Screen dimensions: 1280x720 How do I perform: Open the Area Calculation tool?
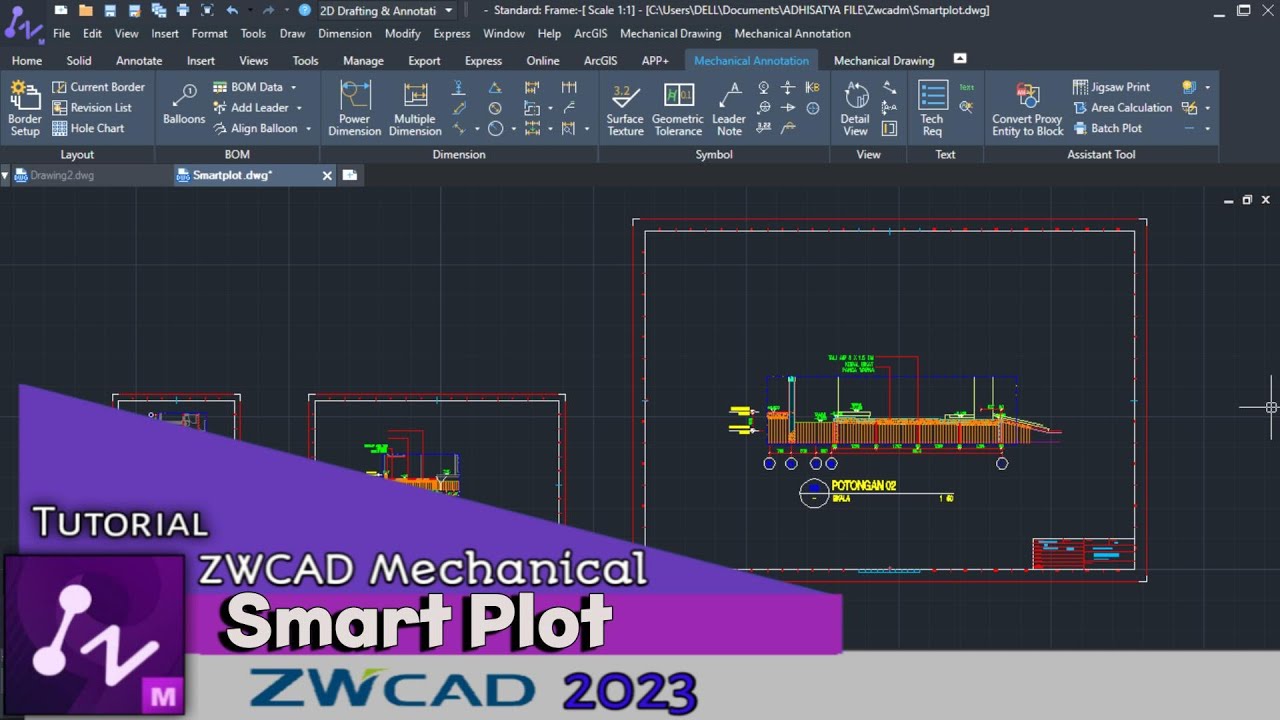click(1122, 108)
